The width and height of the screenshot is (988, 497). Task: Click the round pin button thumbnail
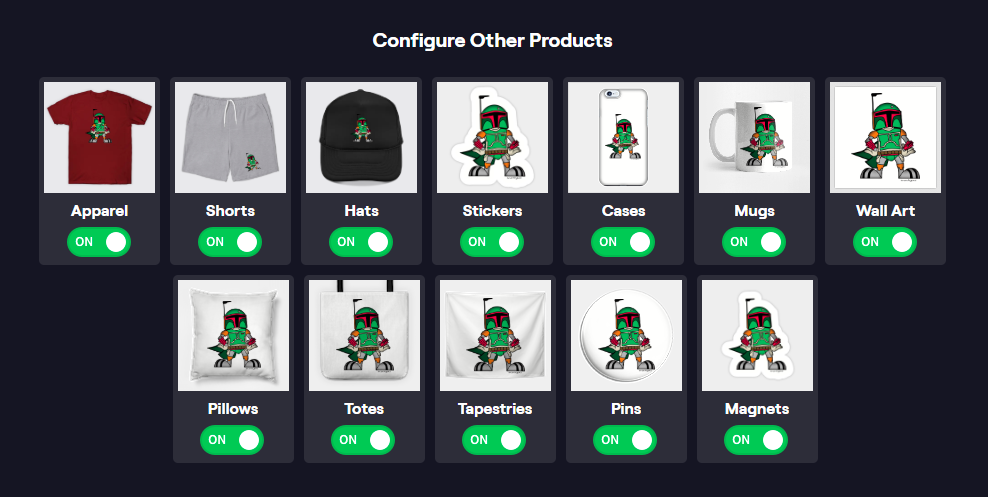627,335
